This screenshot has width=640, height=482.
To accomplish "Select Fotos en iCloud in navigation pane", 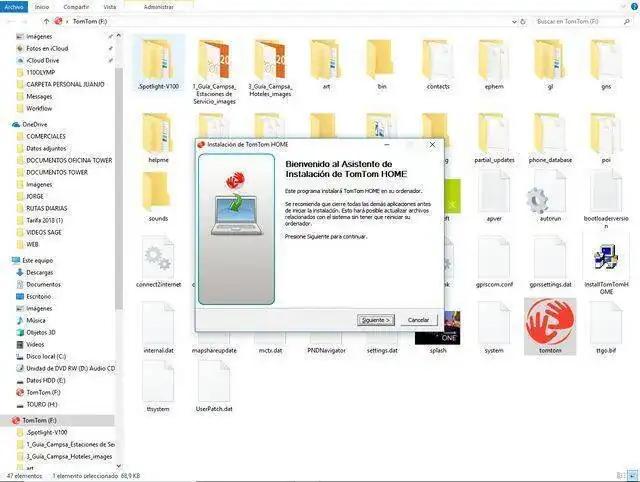I will click(x=47, y=49).
